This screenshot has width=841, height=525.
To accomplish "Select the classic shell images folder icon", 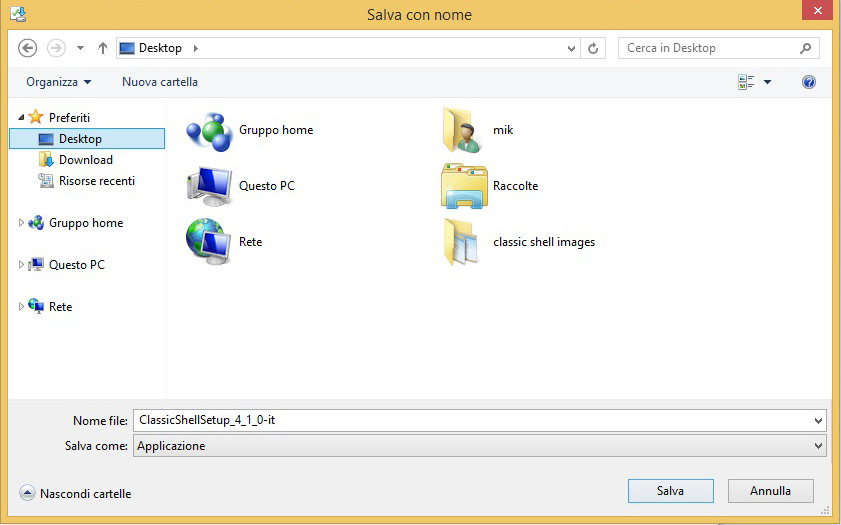I will [x=461, y=242].
